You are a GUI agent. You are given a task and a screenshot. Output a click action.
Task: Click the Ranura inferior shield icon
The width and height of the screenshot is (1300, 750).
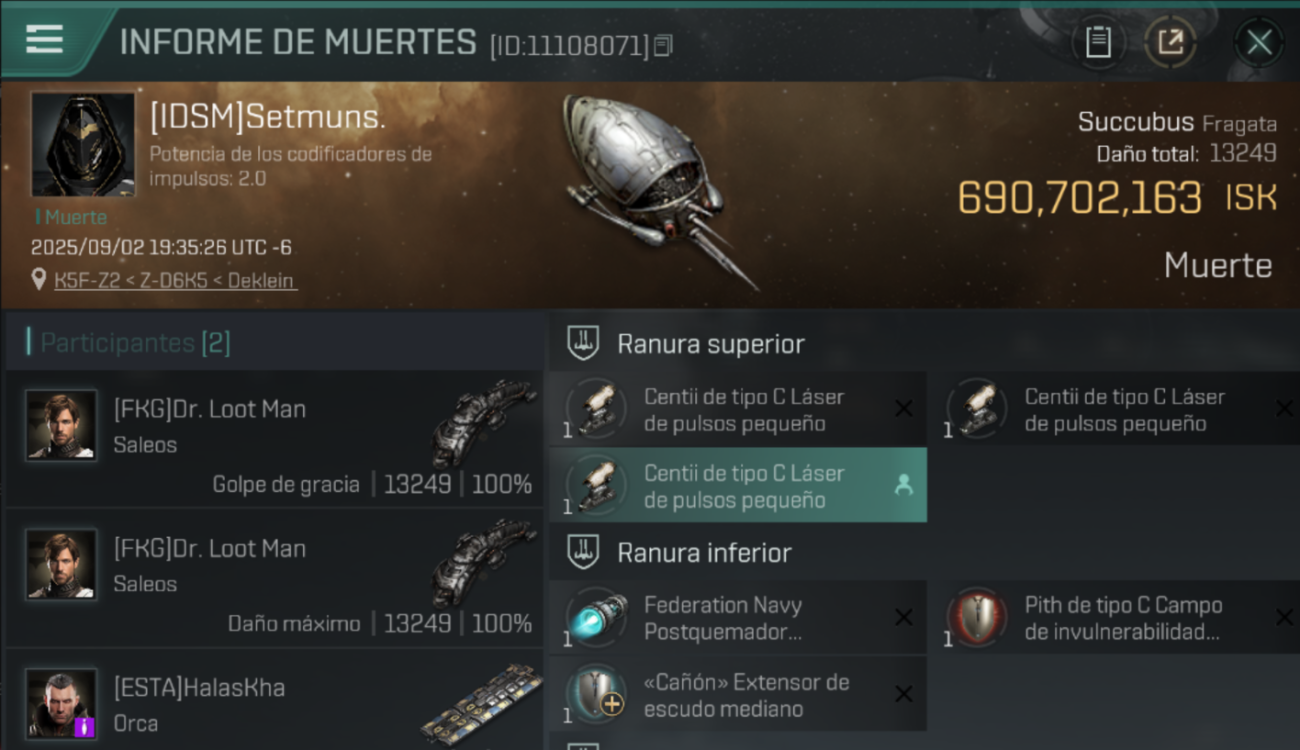point(582,552)
